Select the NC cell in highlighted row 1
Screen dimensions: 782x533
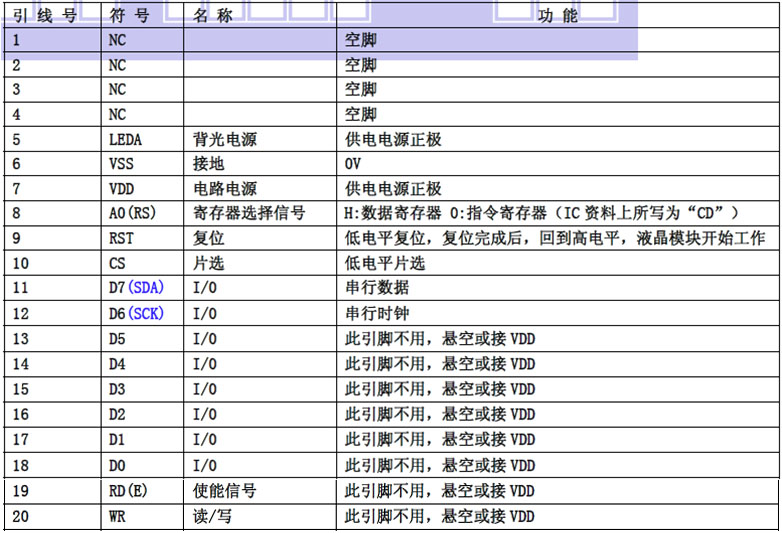pyautogui.click(x=118, y=40)
